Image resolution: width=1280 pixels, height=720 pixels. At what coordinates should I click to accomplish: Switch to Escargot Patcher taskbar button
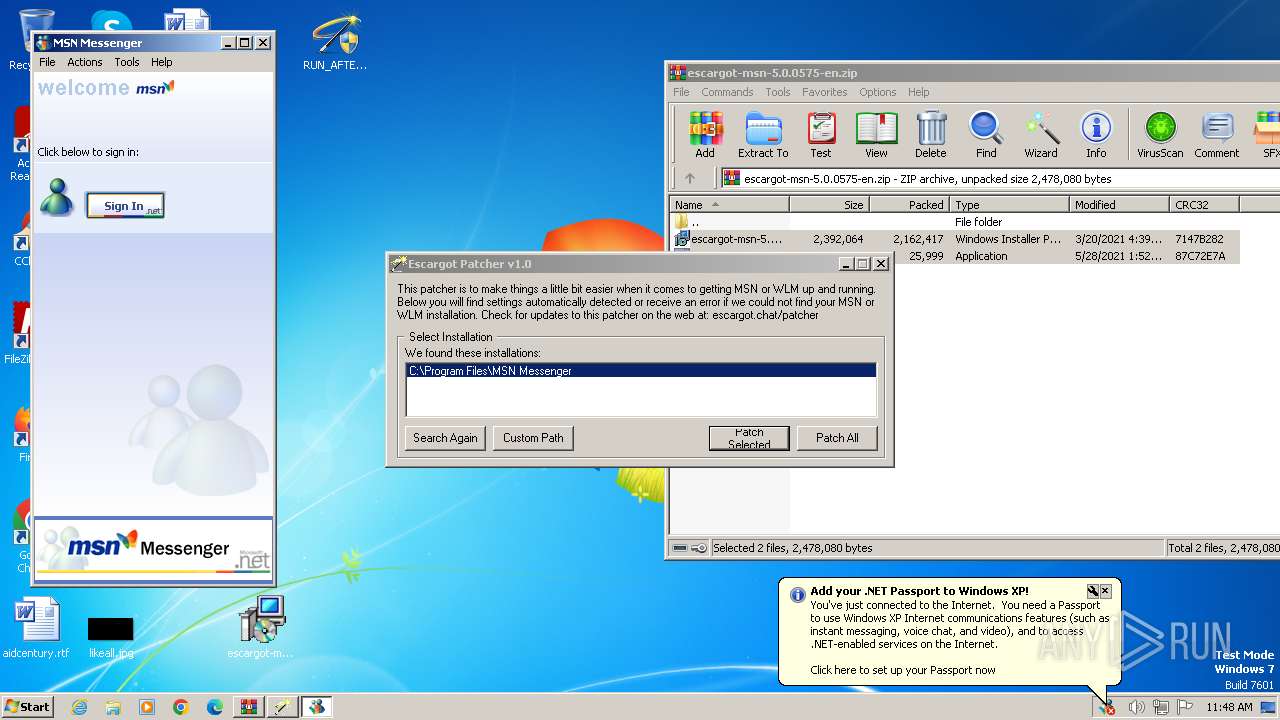pyautogui.click(x=282, y=707)
